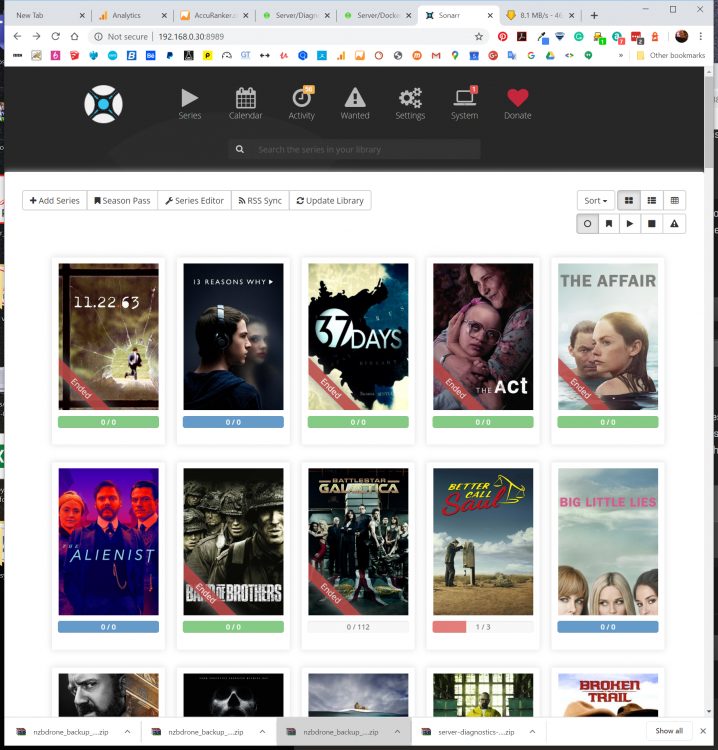This screenshot has height=750, width=718.
Task: Run RSS Sync
Action: coord(260,200)
